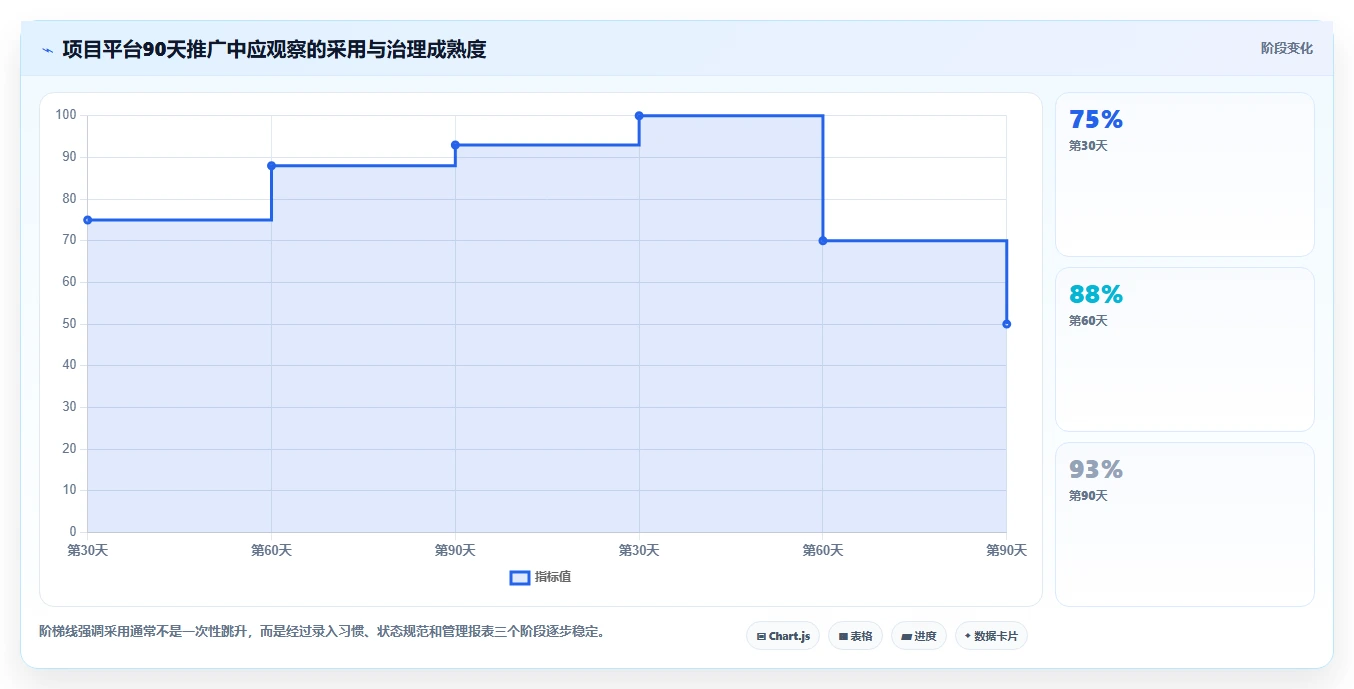Click the y-axis label 40

pyautogui.click(x=69, y=365)
